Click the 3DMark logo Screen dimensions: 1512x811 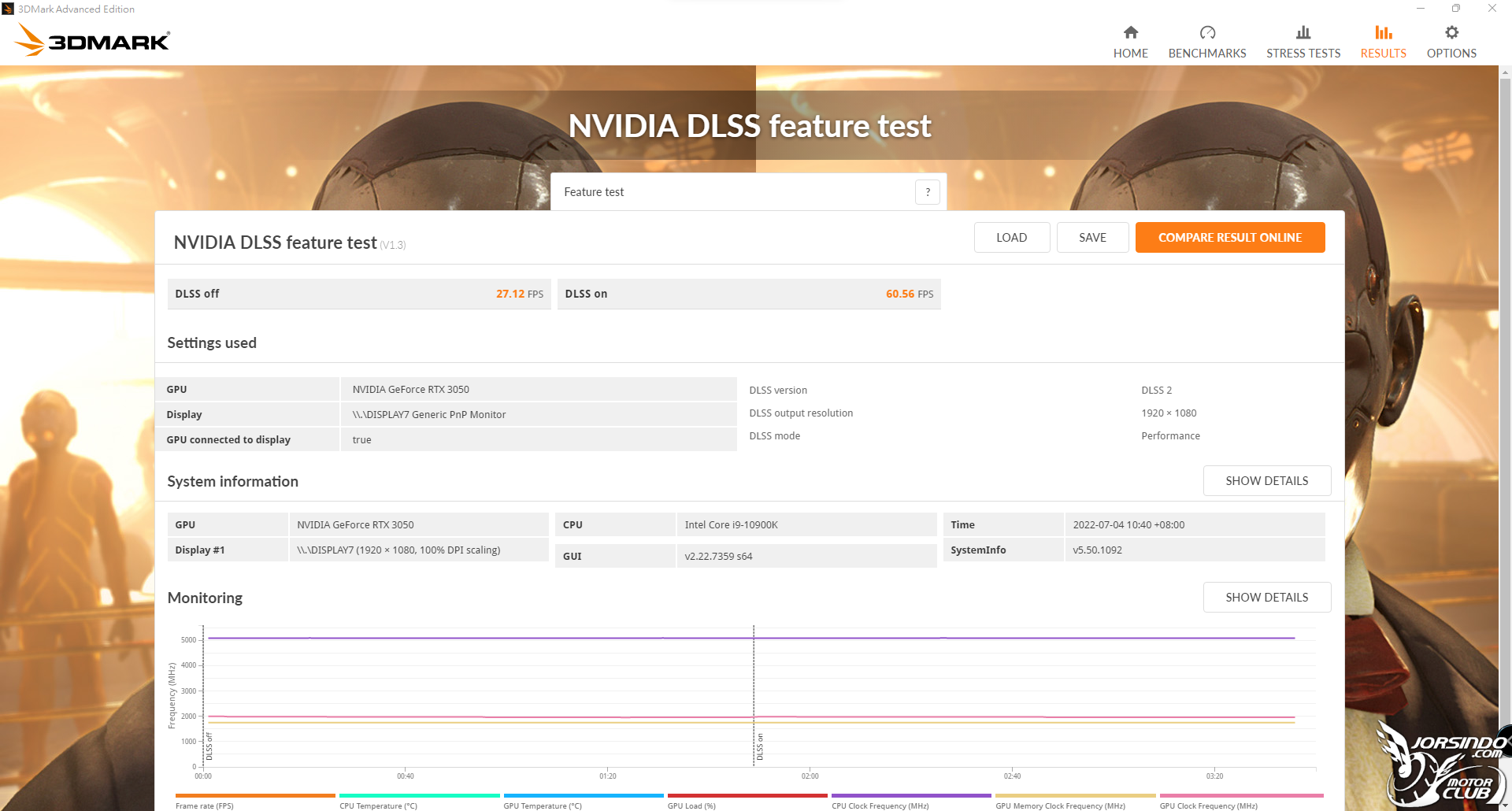pos(92,39)
